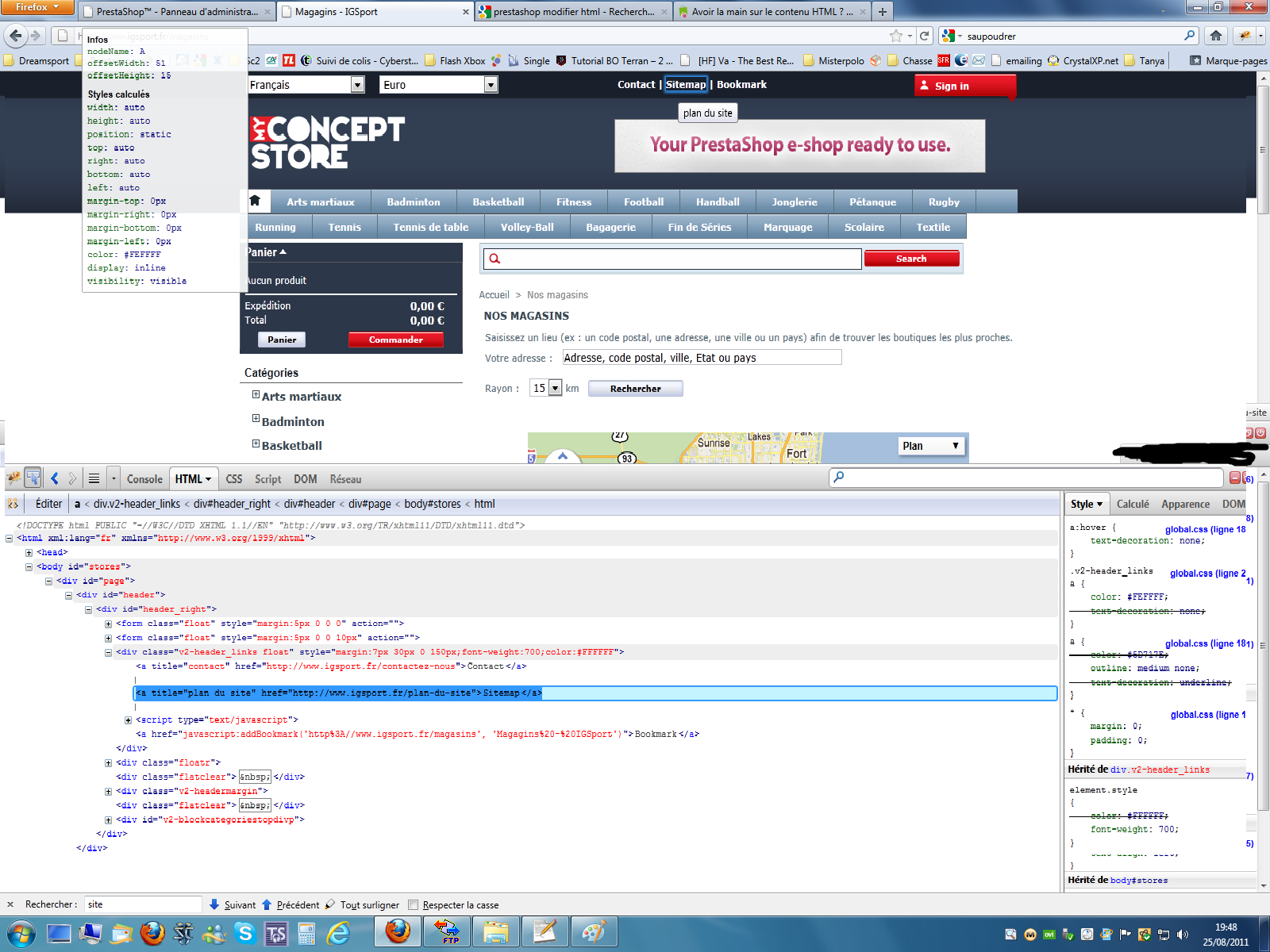Click the Firebug search magnifier icon
Image resolution: width=1270 pixels, height=952 pixels.
tap(839, 478)
